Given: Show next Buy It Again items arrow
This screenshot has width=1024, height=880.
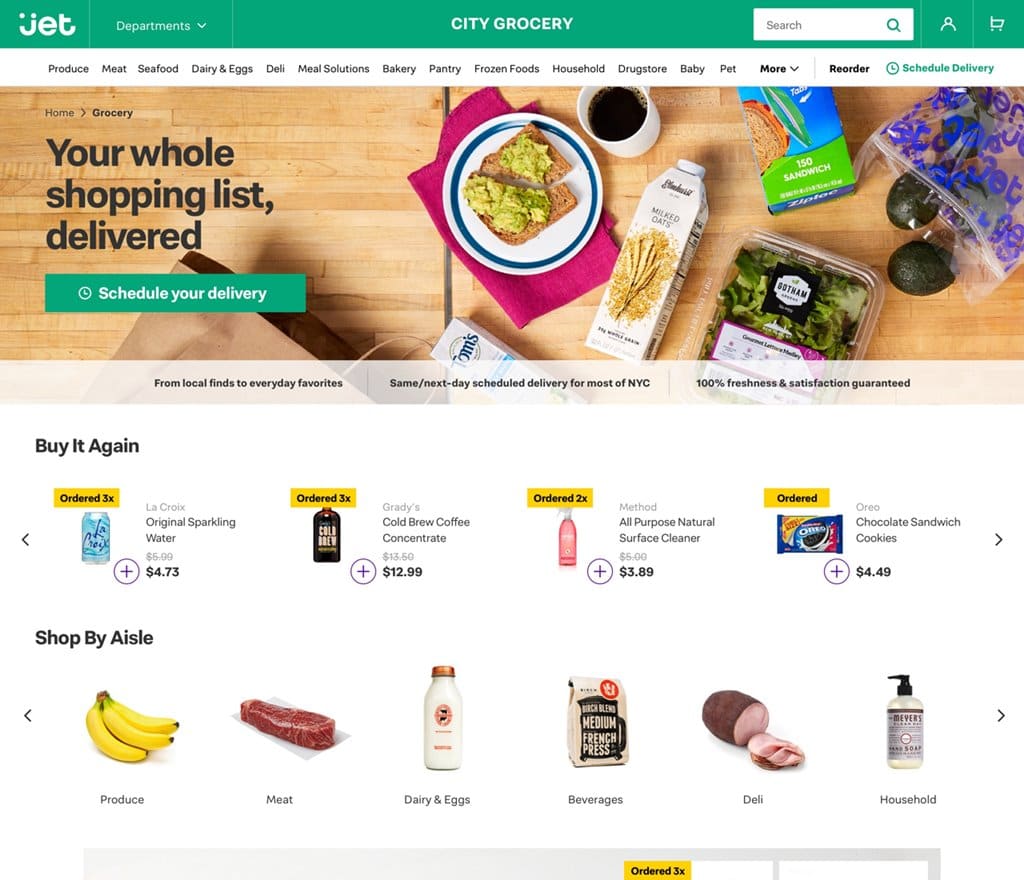Looking at the screenshot, I should coord(999,539).
